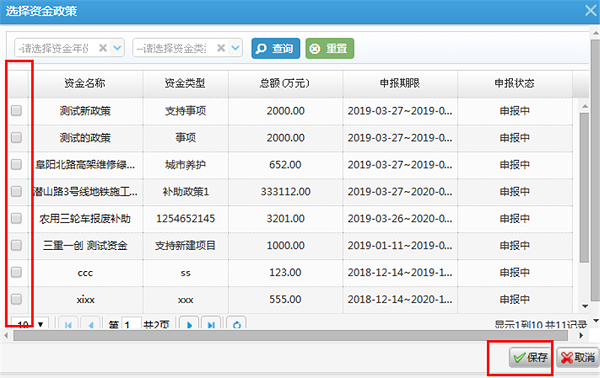Image resolution: width=600 pixels, height=378 pixels.
Task: Go to the first page icon
Action: [68, 324]
